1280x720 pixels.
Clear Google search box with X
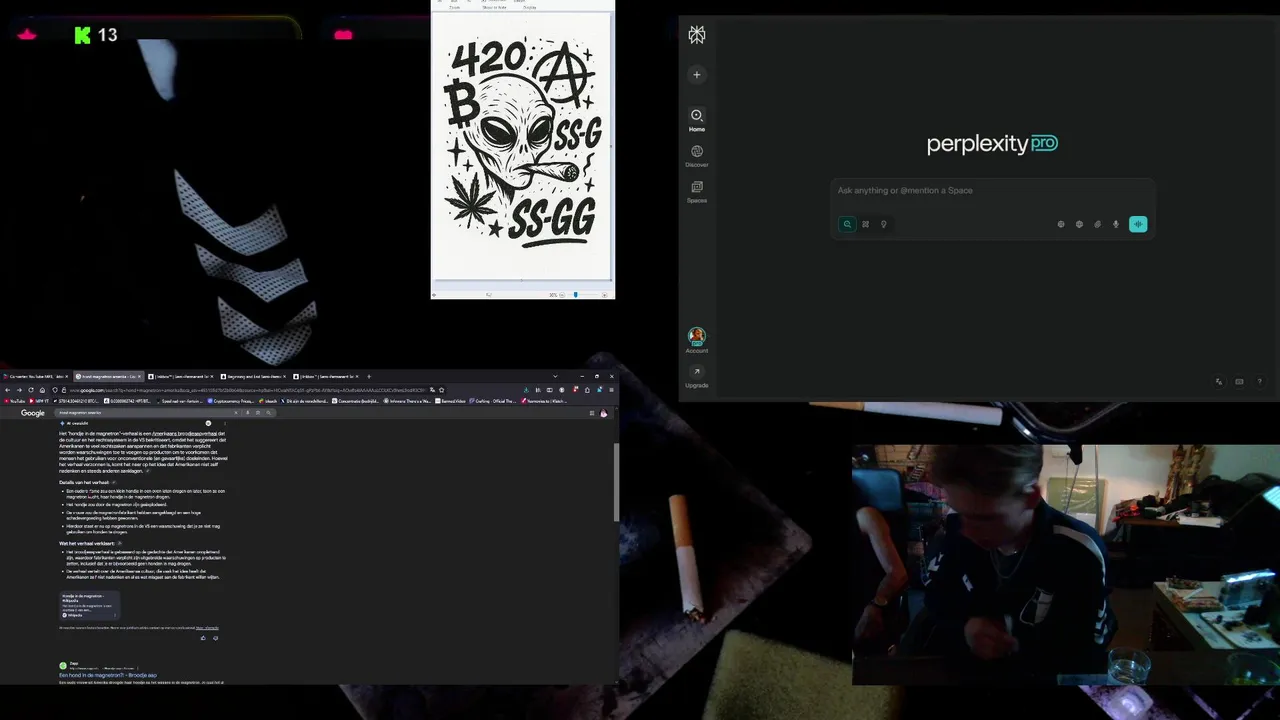[237, 412]
